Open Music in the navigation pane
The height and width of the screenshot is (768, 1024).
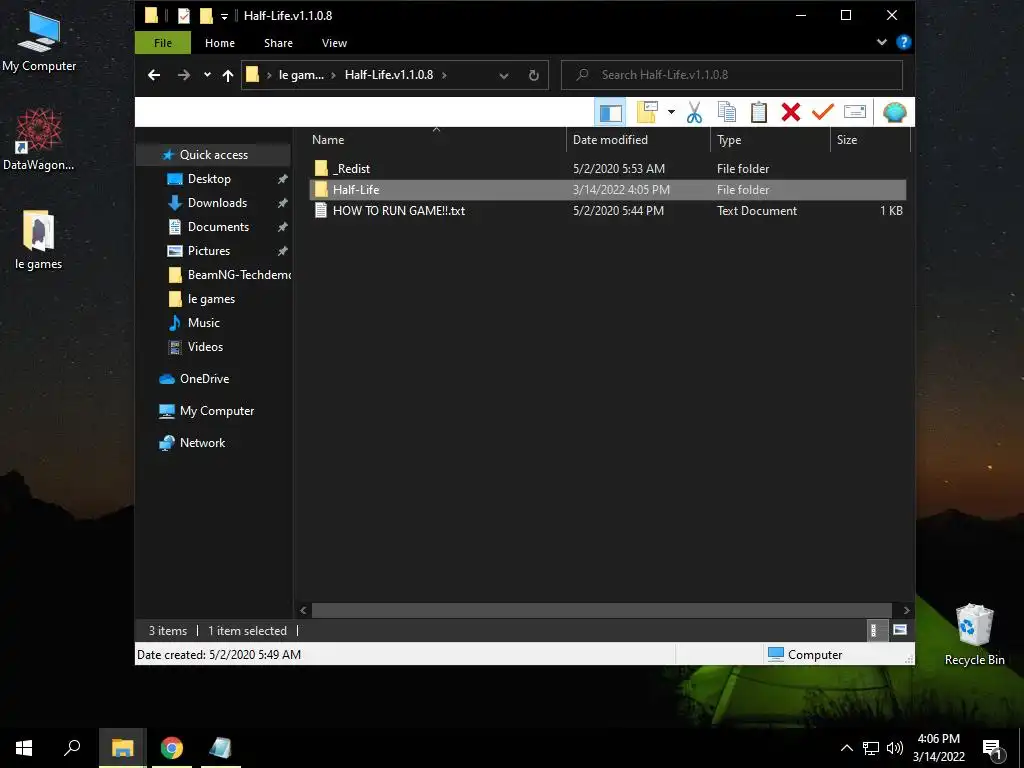(204, 323)
